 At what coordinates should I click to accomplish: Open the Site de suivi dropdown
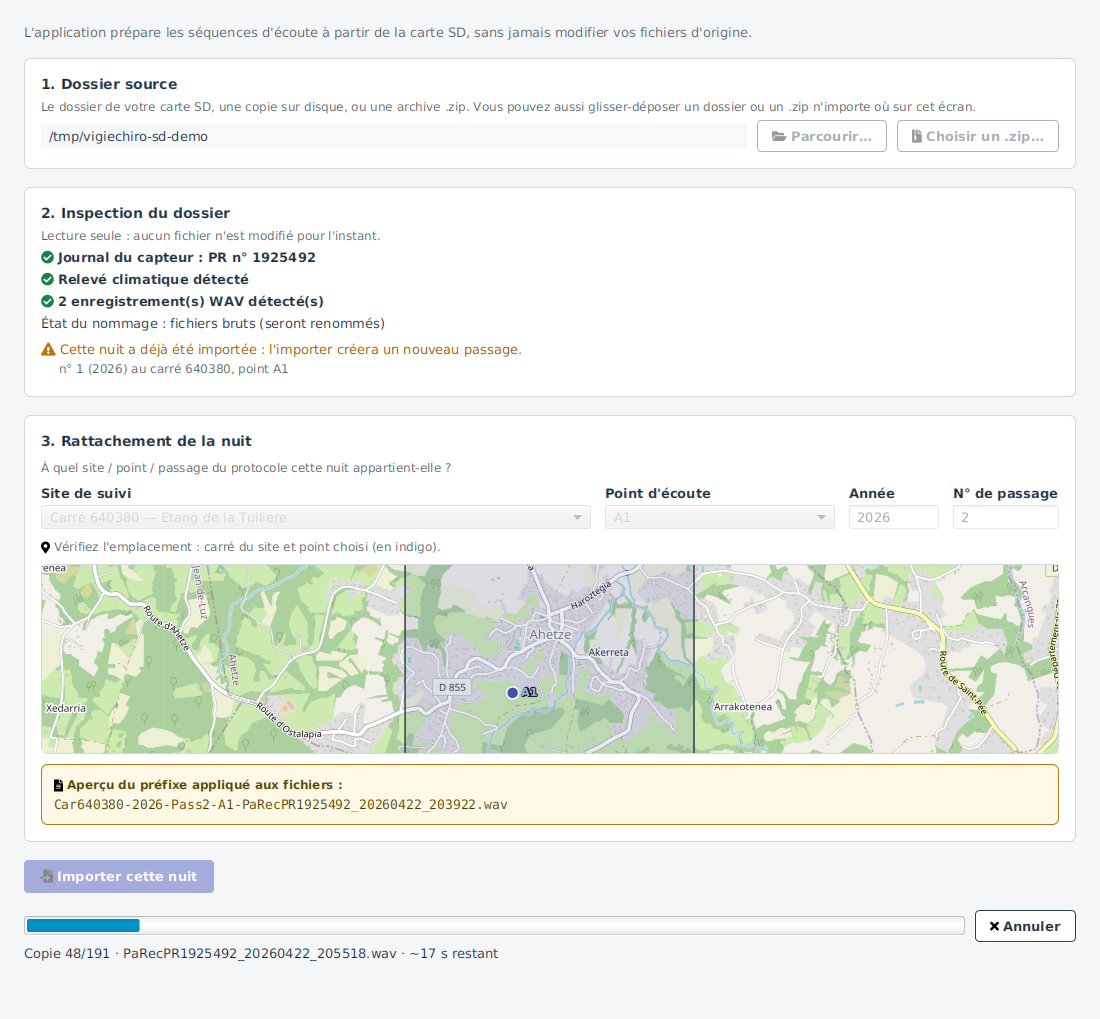[x=316, y=518]
